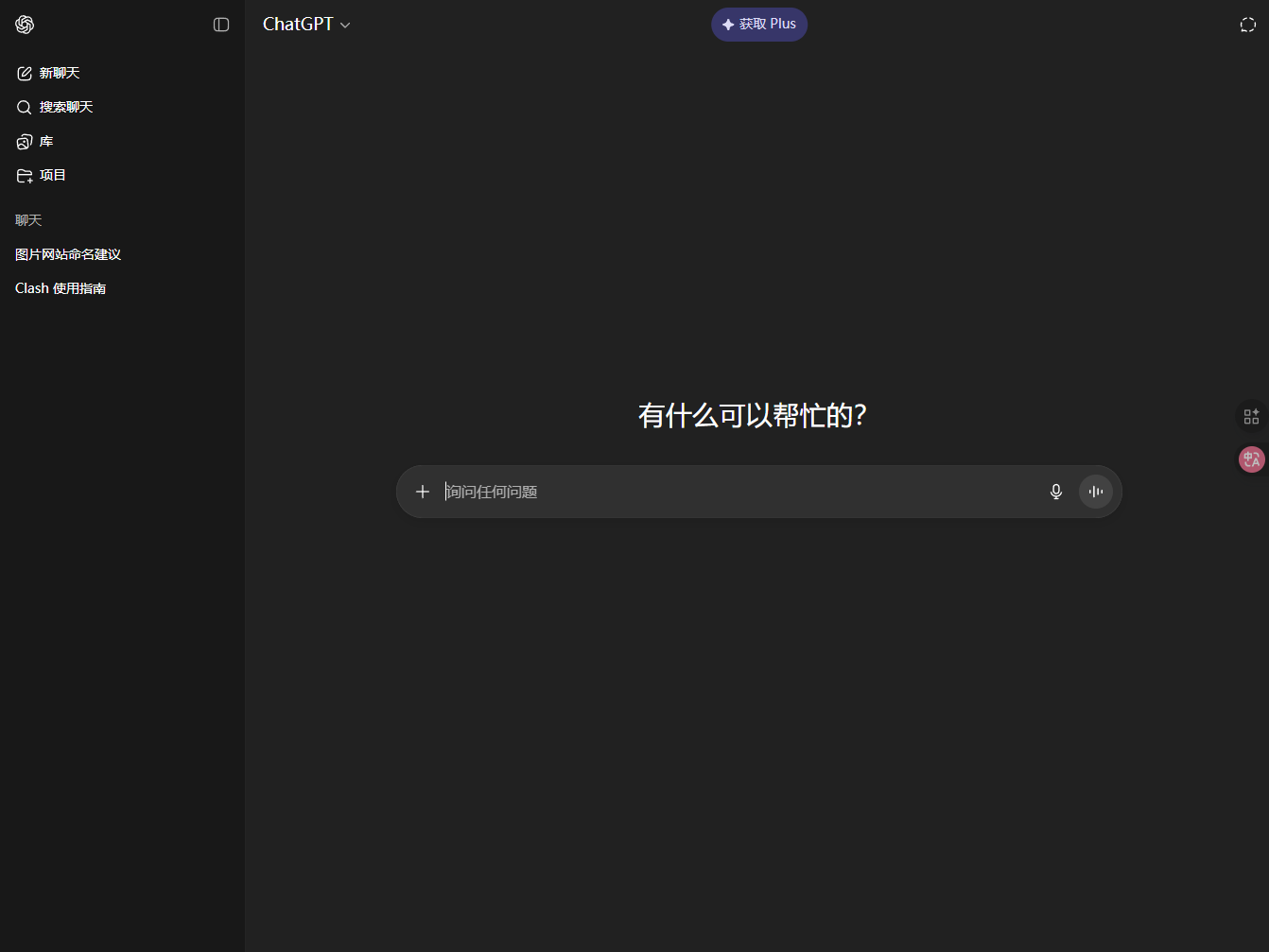Click the grid-plus extension icon at right edge
1269x952 pixels.
tap(1251, 416)
